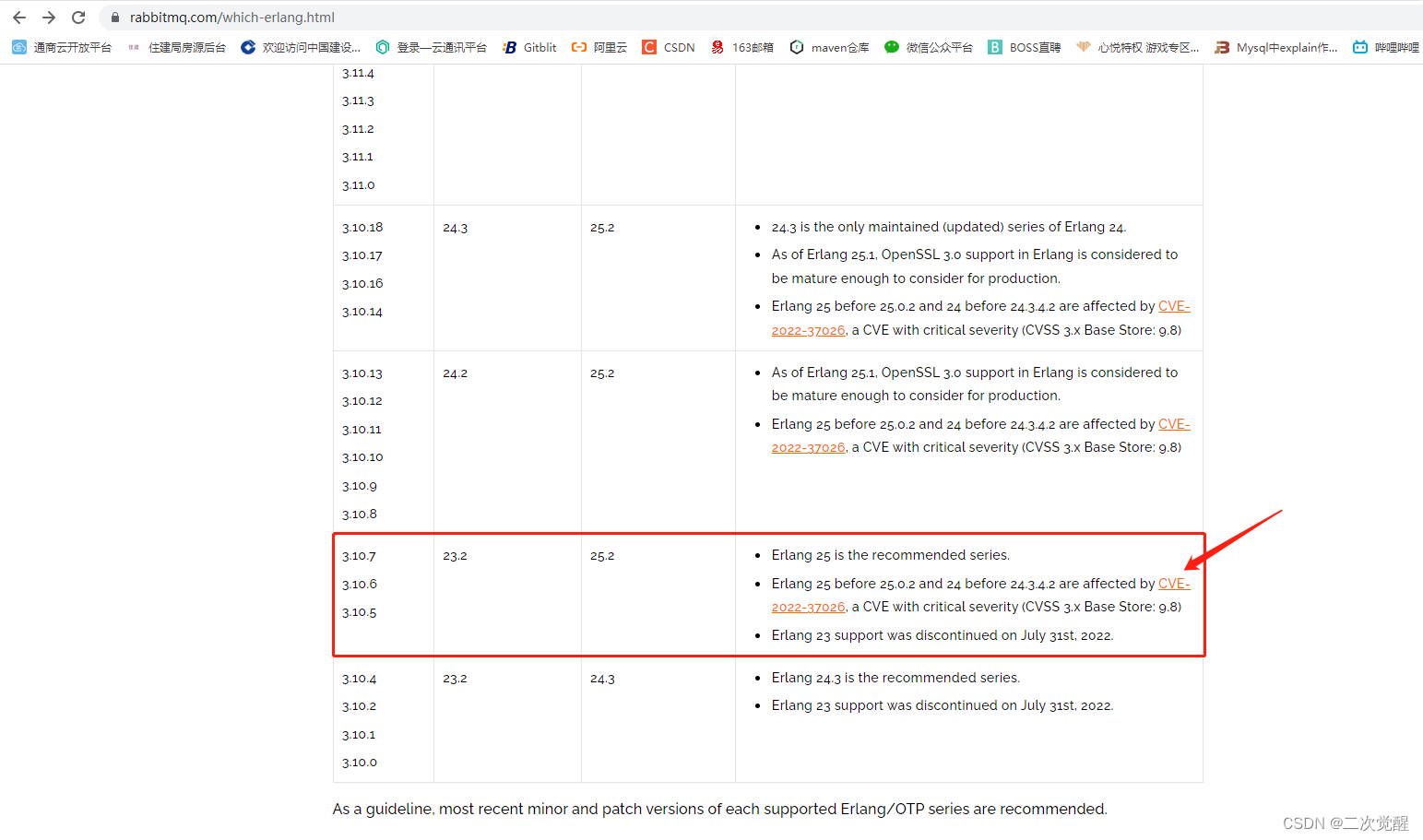Click the 3.10.8 version text
The image size is (1423, 840).
coord(360,515)
